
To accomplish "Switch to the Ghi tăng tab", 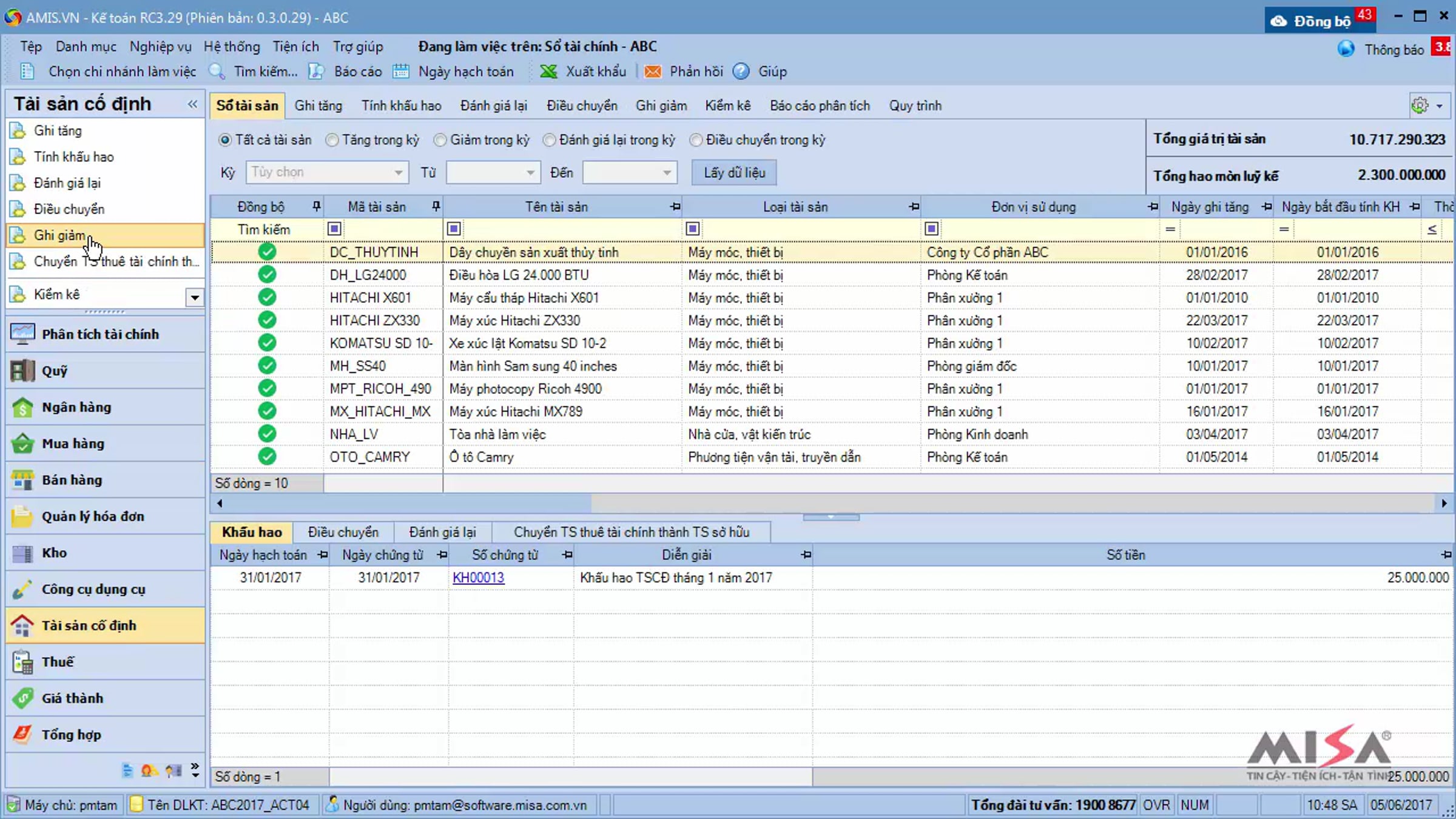I will point(318,106).
